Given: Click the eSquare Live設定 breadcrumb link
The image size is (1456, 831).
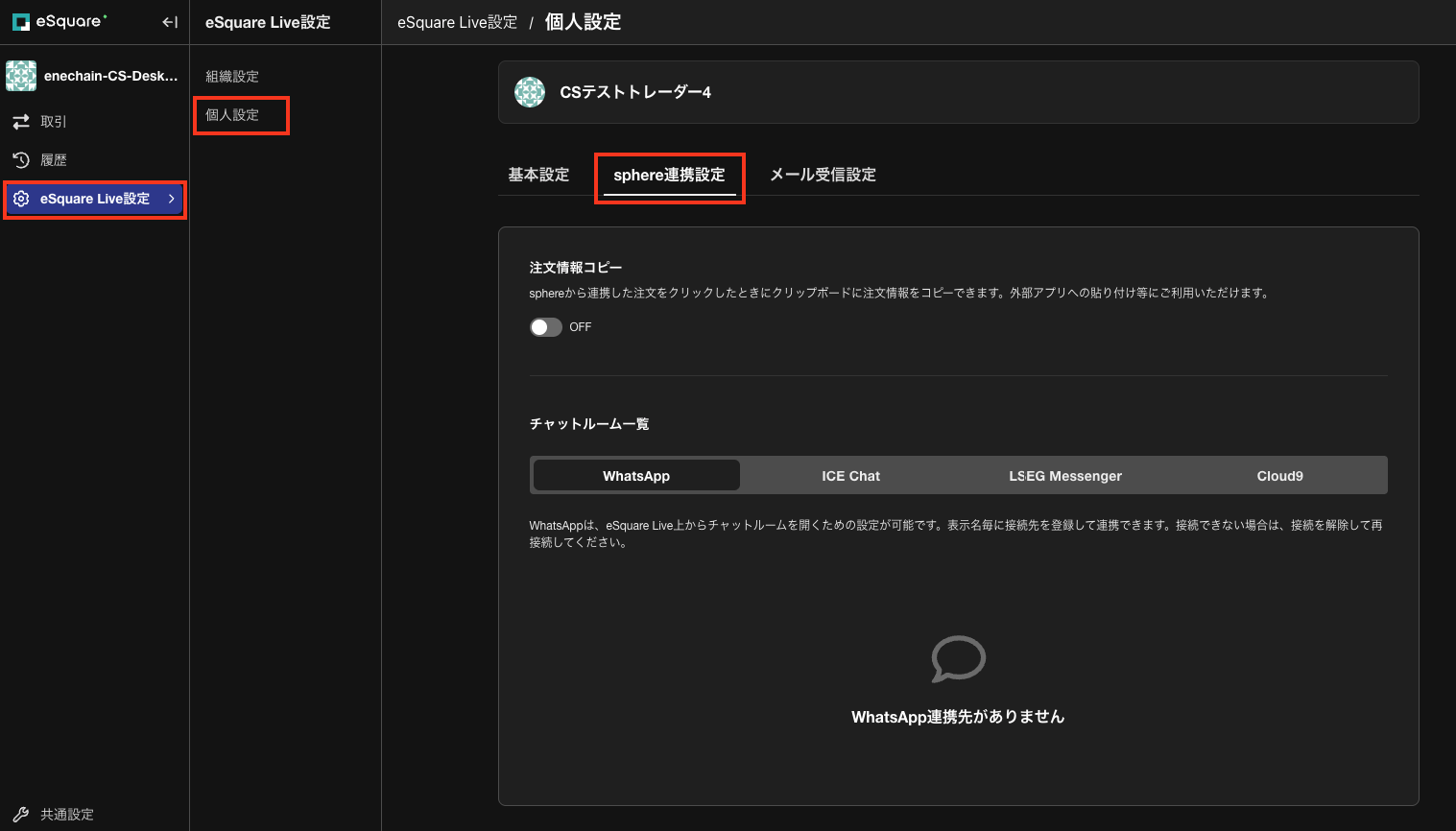Looking at the screenshot, I should (457, 22).
